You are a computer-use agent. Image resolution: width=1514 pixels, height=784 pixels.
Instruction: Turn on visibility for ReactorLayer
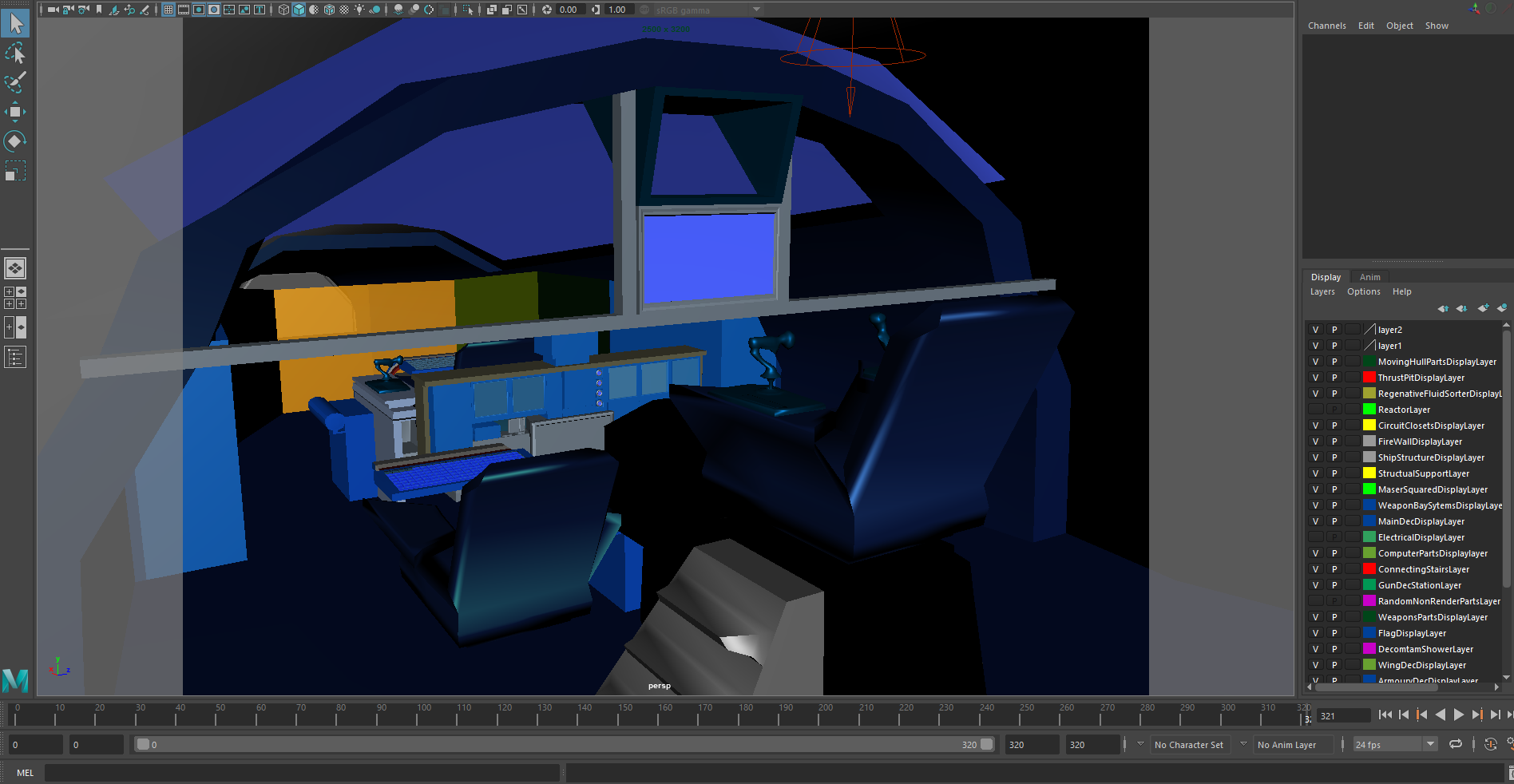pos(1315,410)
